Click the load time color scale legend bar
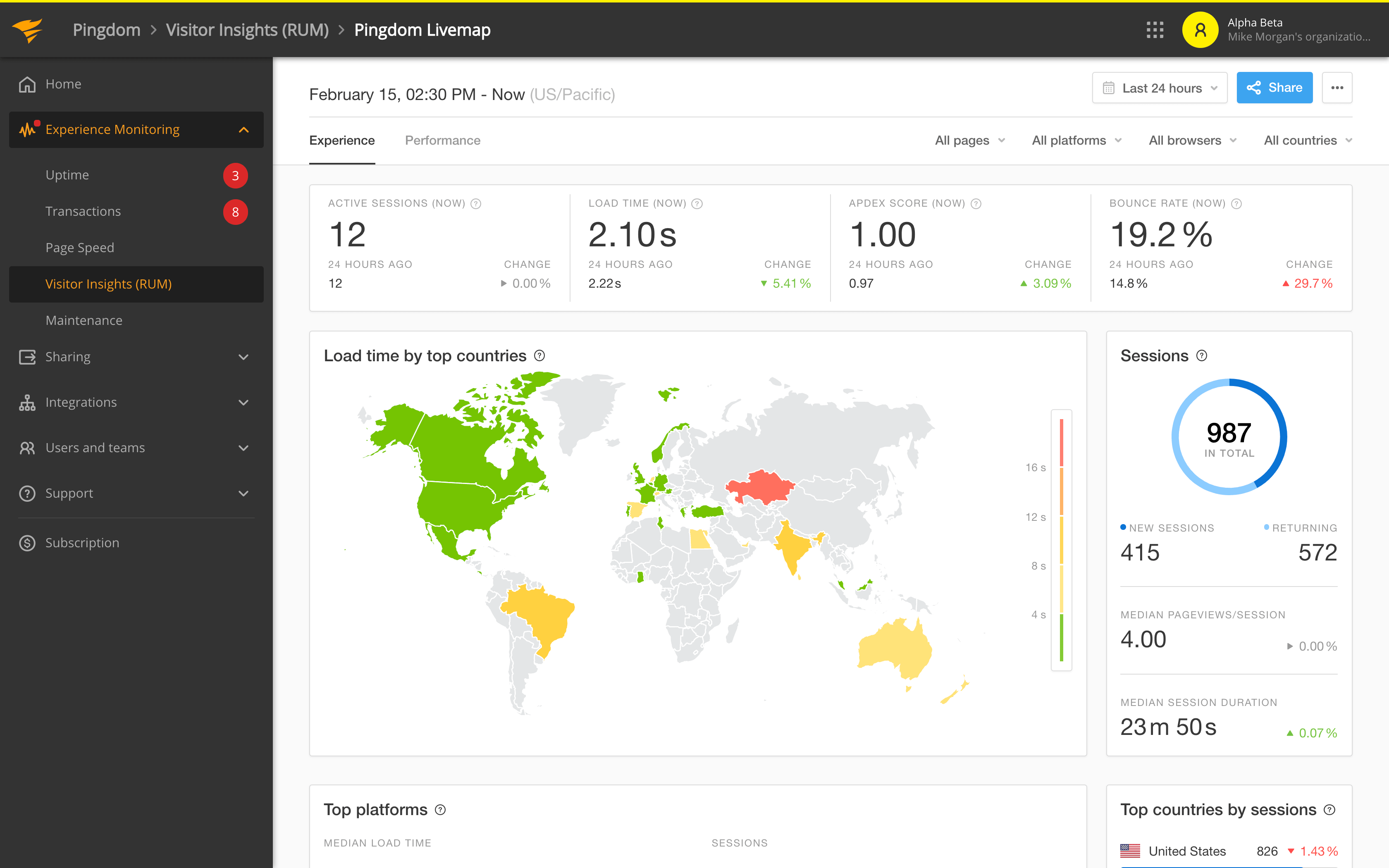This screenshot has width=1389, height=868. tap(1061, 540)
